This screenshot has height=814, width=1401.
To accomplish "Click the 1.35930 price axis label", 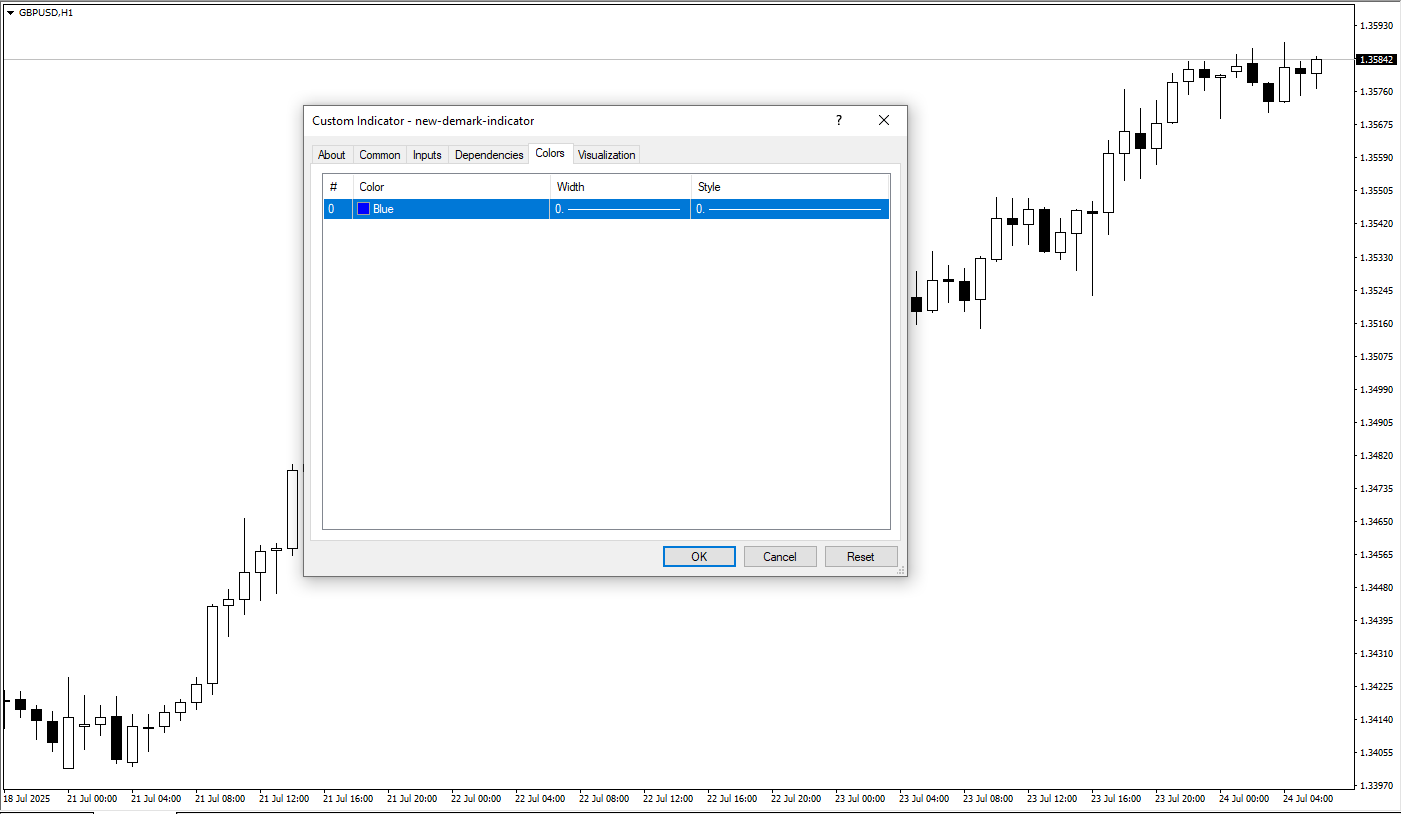I will pyautogui.click(x=1376, y=26).
